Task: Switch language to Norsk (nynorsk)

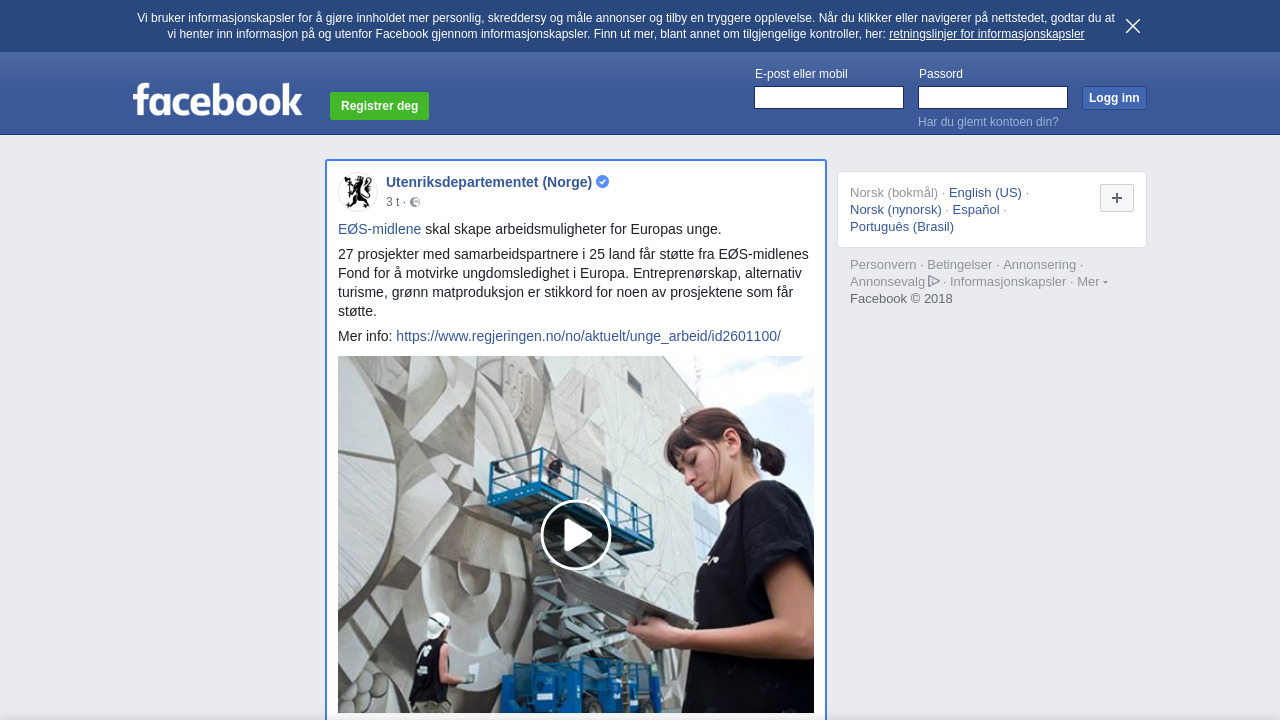Action: [896, 210]
